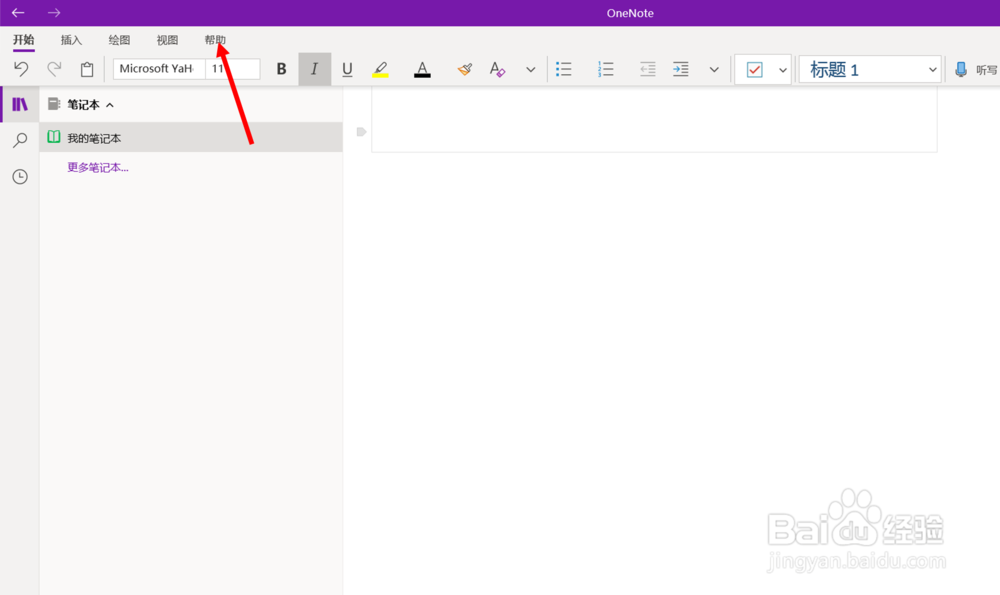
Task: Show notebooks navigation pane icon
Action: click(20, 104)
